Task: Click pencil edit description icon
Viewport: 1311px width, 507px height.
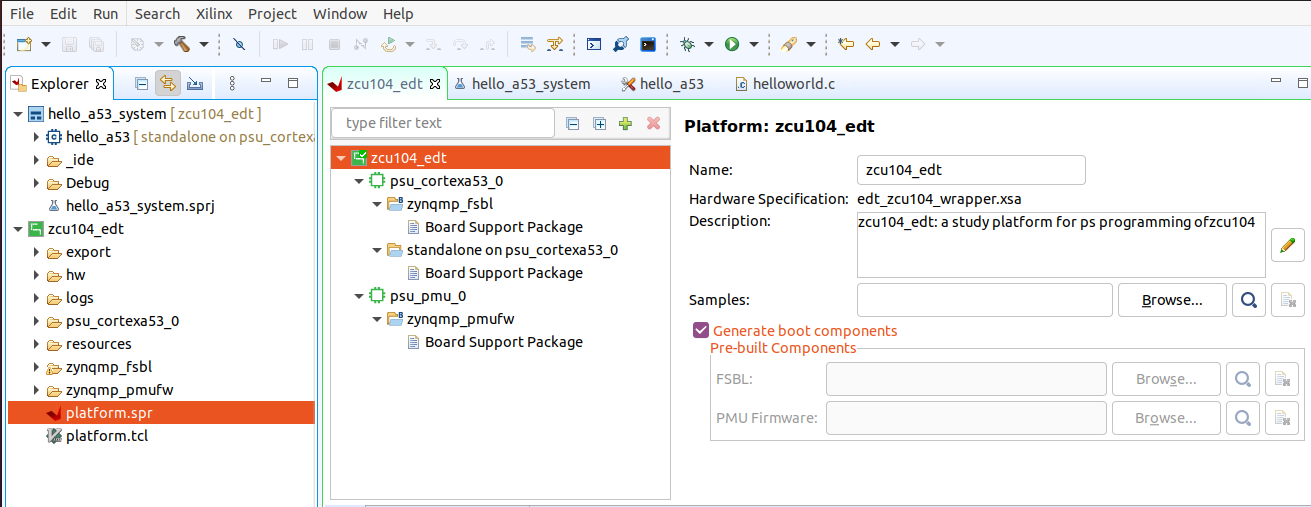Action: coord(1288,245)
